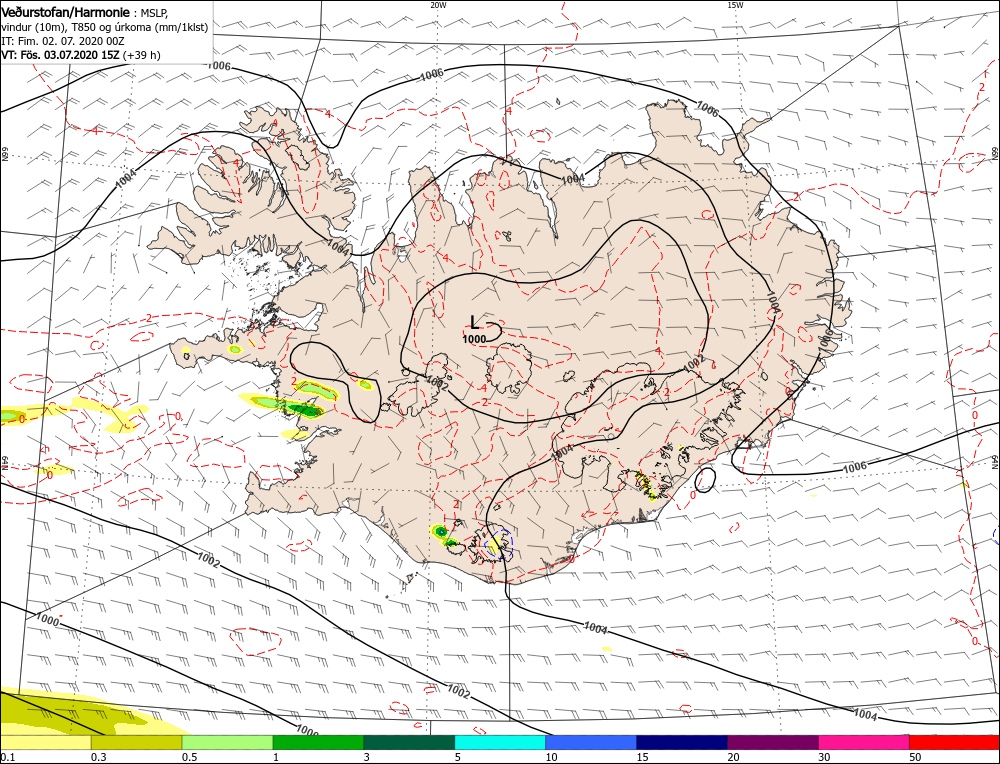This screenshot has height=764, width=1000.
Task: Select the purple 20–30 legend swatch
Action: (772, 742)
